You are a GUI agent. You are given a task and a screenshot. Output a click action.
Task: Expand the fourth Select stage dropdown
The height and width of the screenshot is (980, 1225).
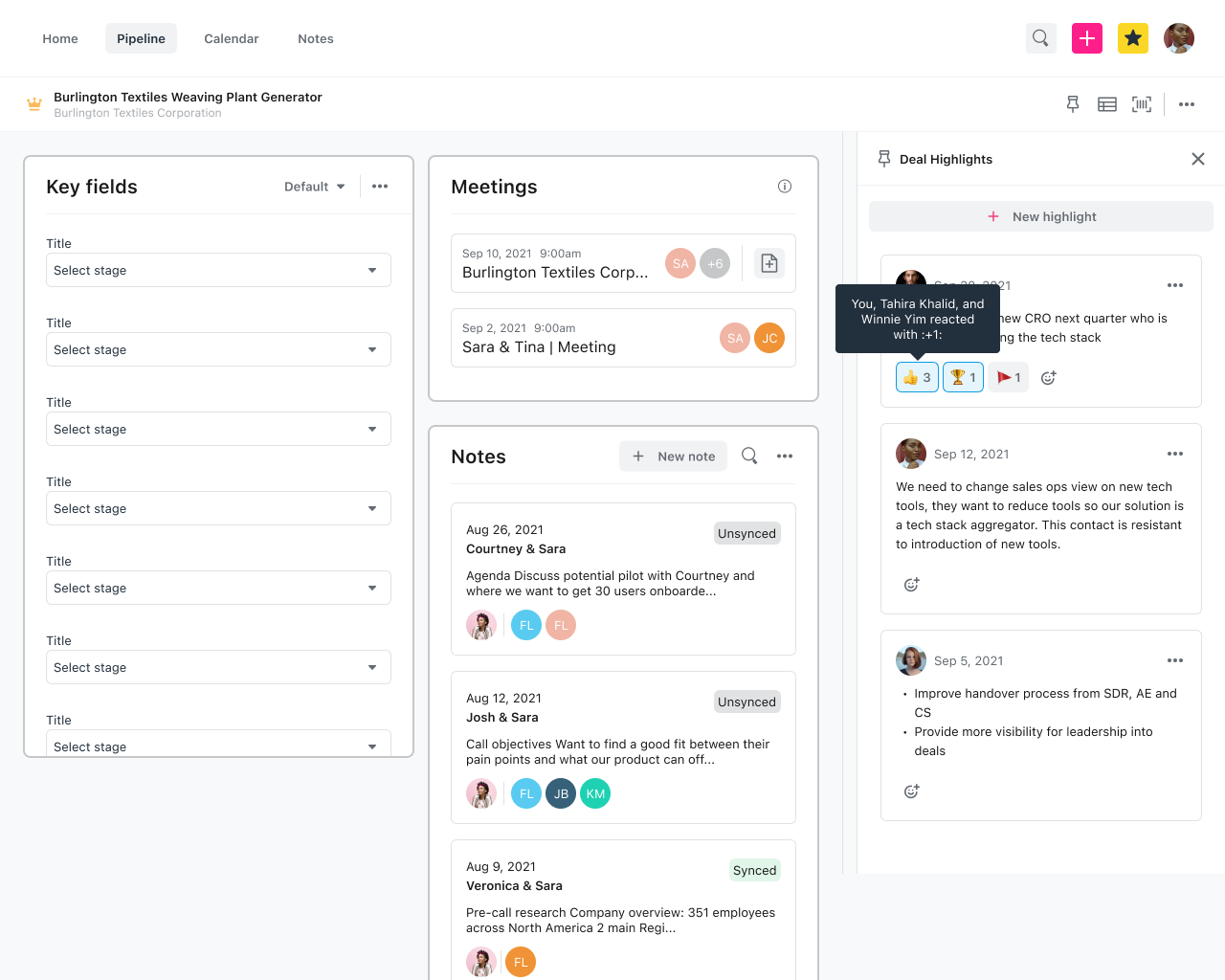(218, 508)
